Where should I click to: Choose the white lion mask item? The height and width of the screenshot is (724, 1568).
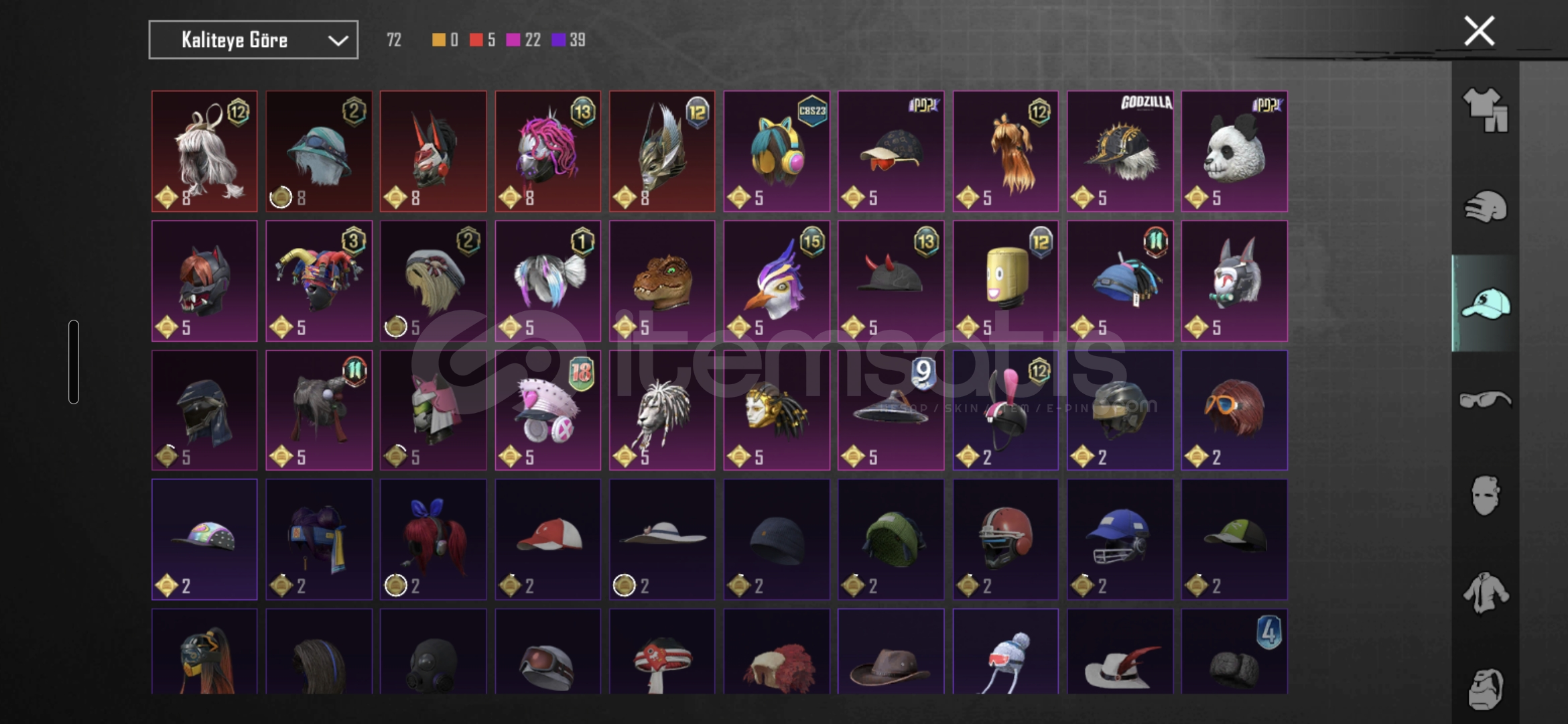[662, 410]
